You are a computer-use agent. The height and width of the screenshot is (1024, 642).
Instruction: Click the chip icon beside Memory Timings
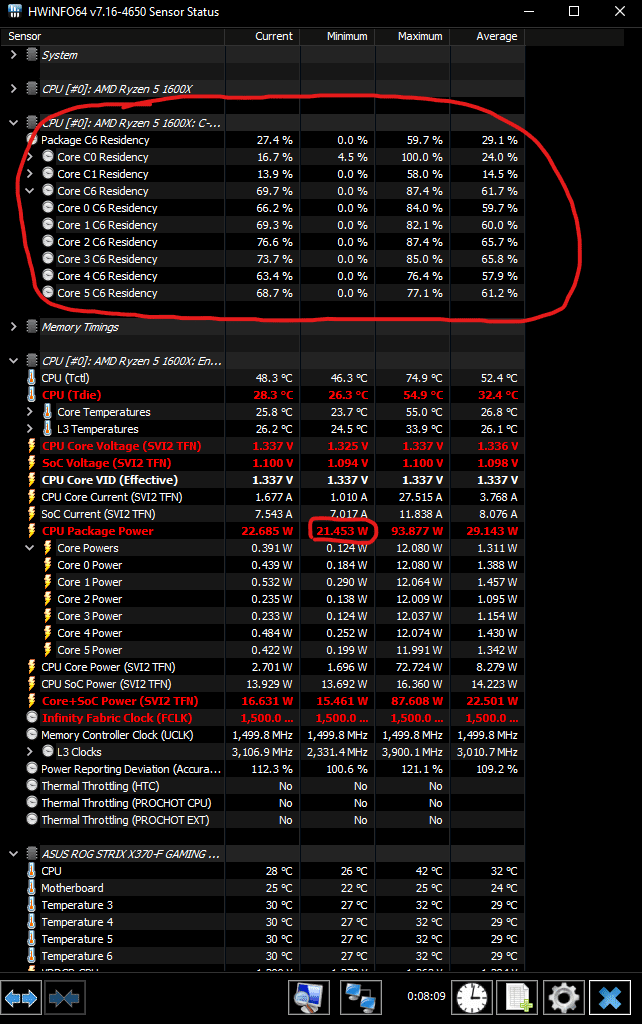coord(31,327)
